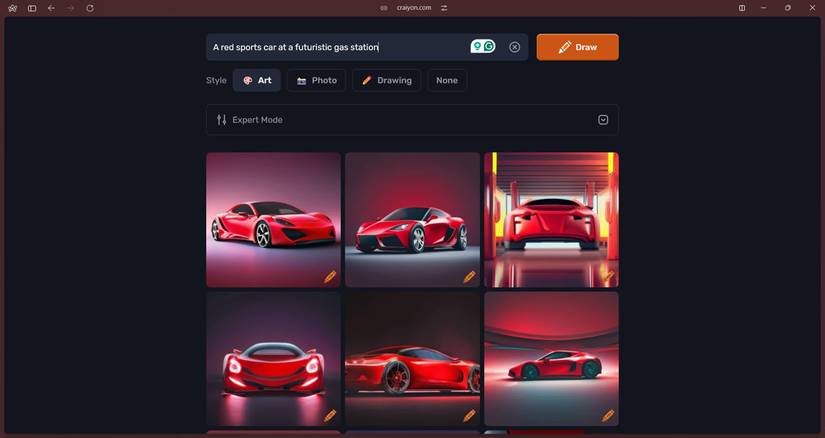Select the Photo style option
Image resolution: width=825 pixels, height=438 pixels.
point(316,80)
